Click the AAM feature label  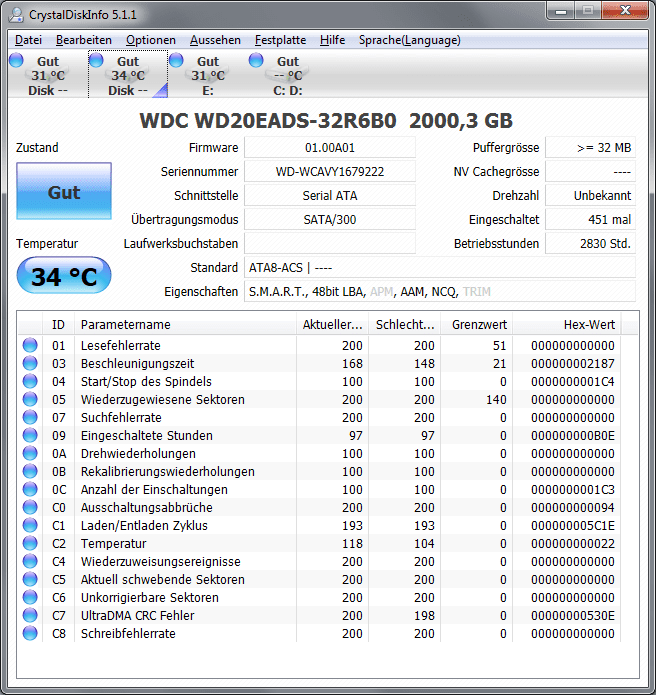(412, 292)
